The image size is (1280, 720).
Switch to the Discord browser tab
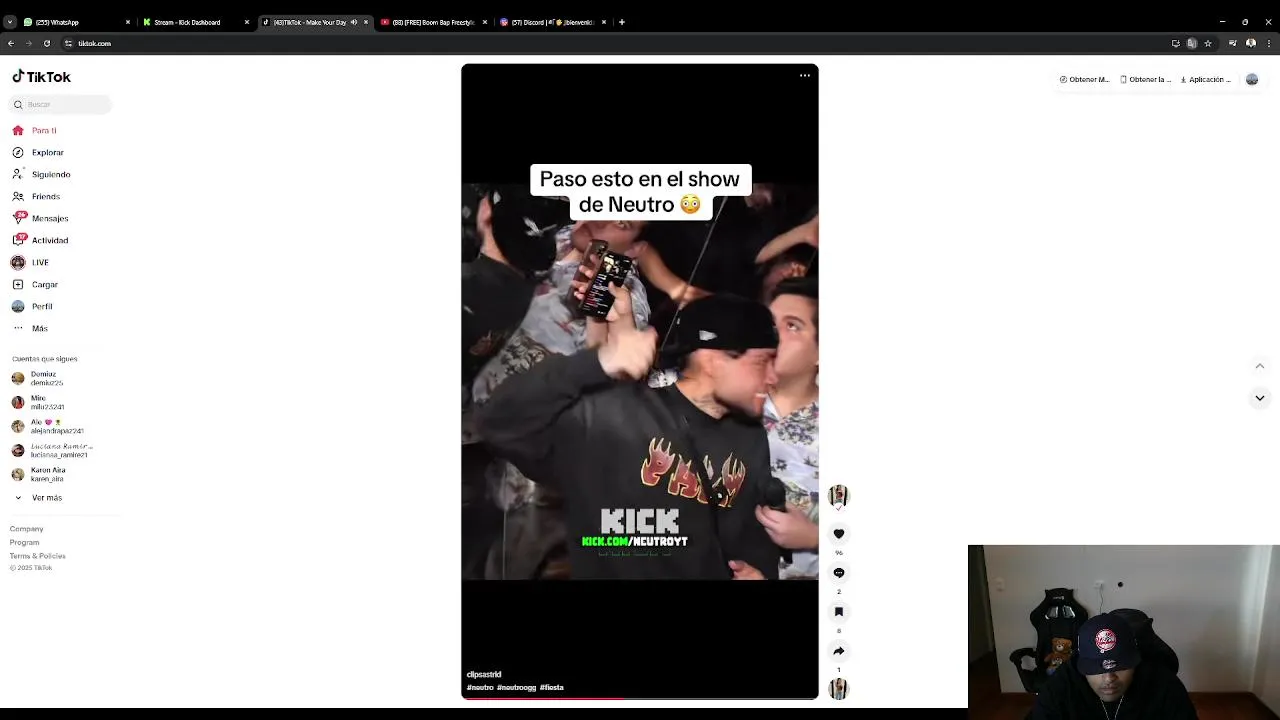tap(552, 22)
